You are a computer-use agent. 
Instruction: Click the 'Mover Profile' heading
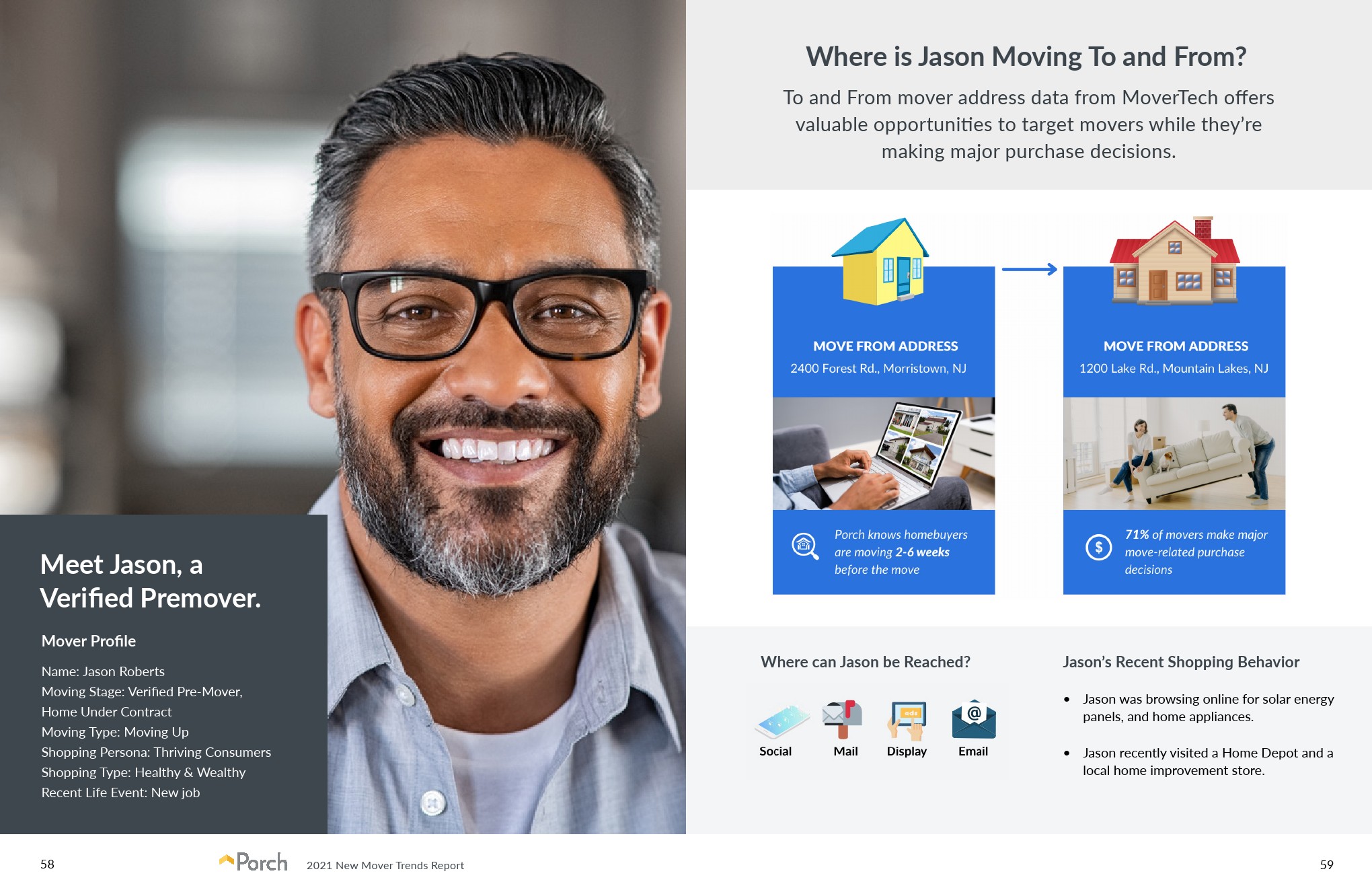(x=88, y=641)
